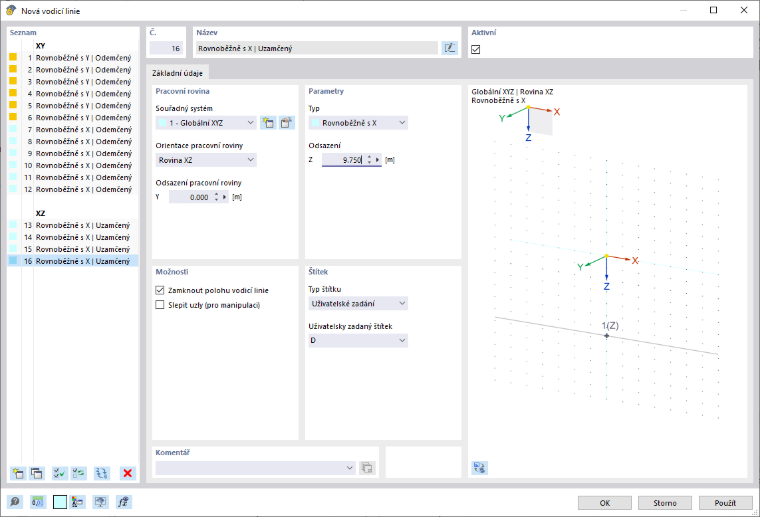Click the renumber icon below list
The width and height of the screenshot is (760, 517).
(102, 473)
